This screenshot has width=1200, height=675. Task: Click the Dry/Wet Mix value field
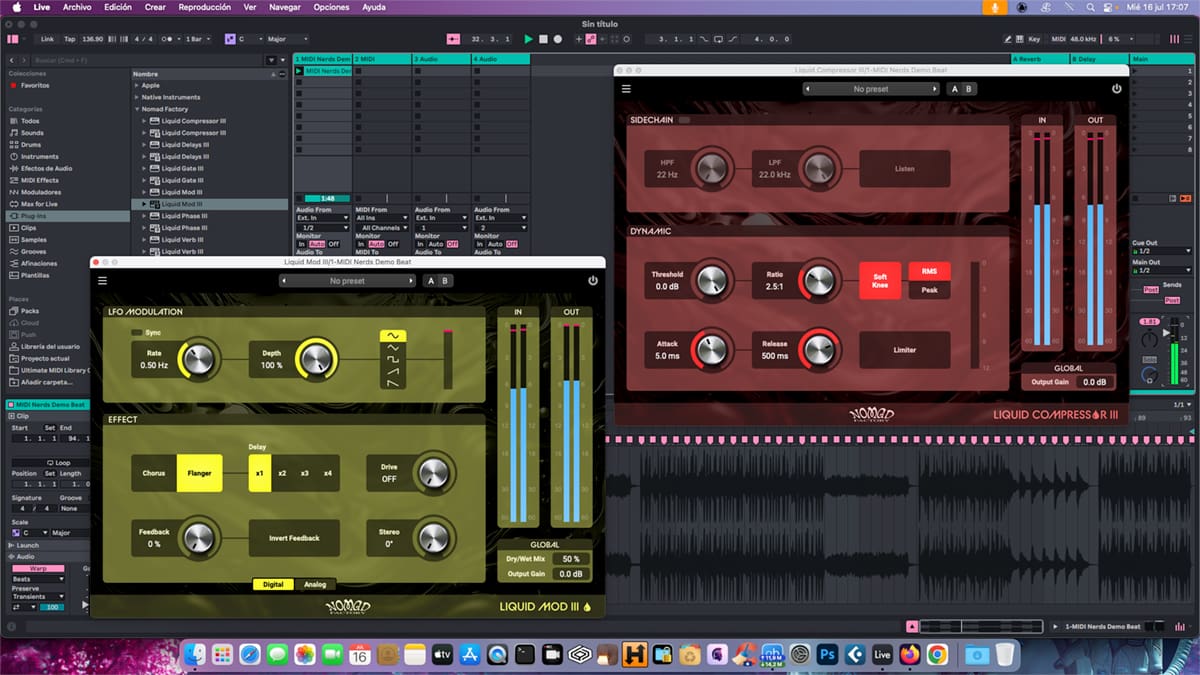click(571, 559)
